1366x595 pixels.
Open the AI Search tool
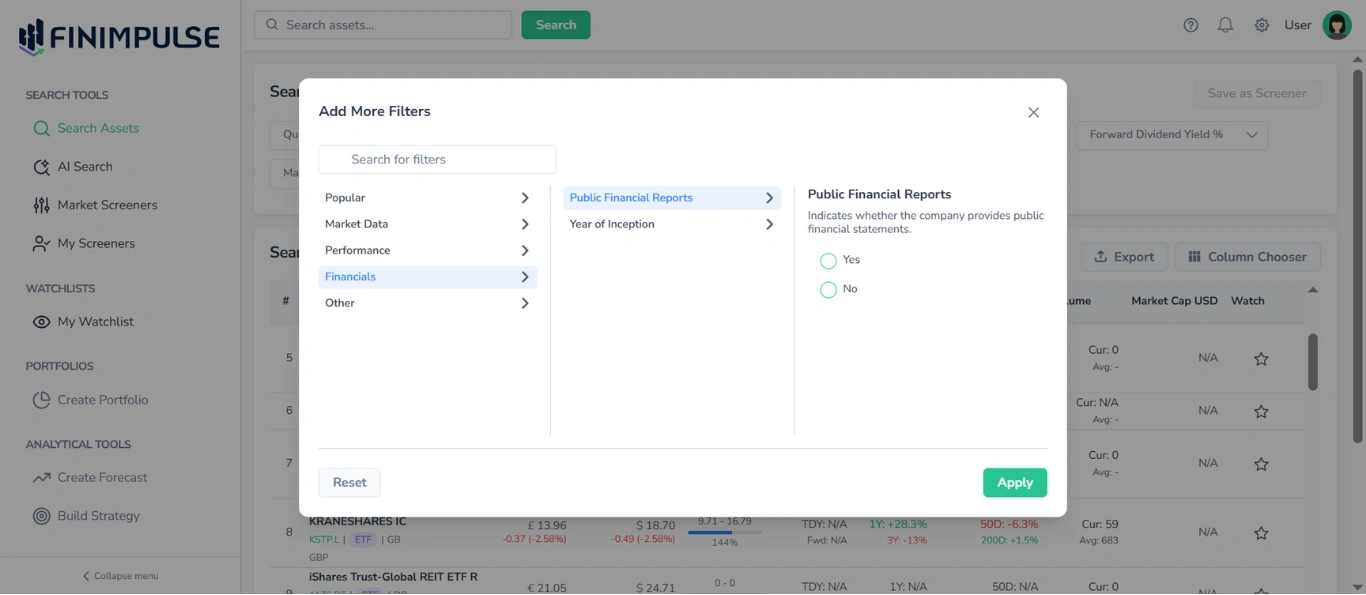coord(85,166)
